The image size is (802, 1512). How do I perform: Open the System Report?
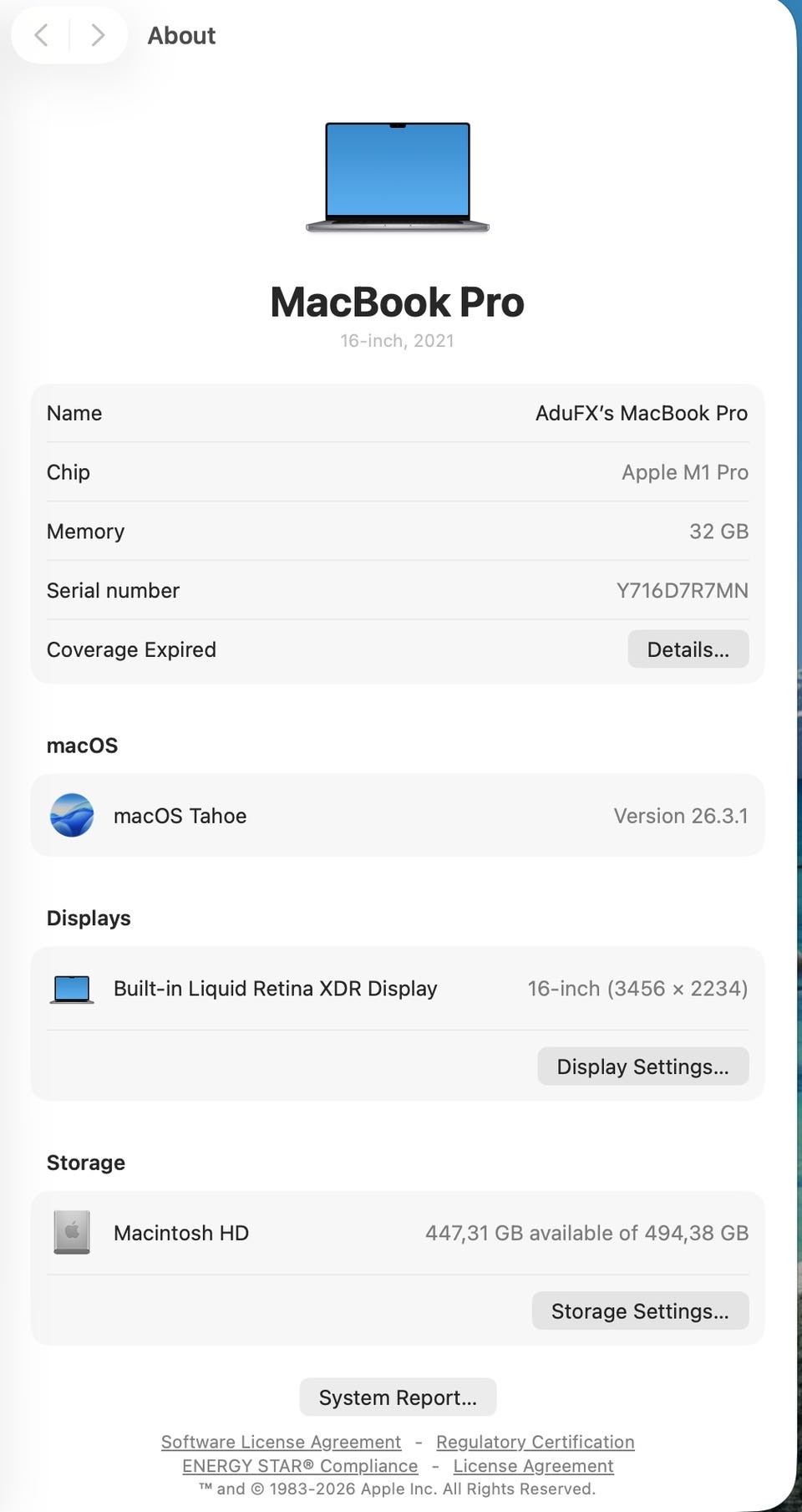pos(398,1397)
